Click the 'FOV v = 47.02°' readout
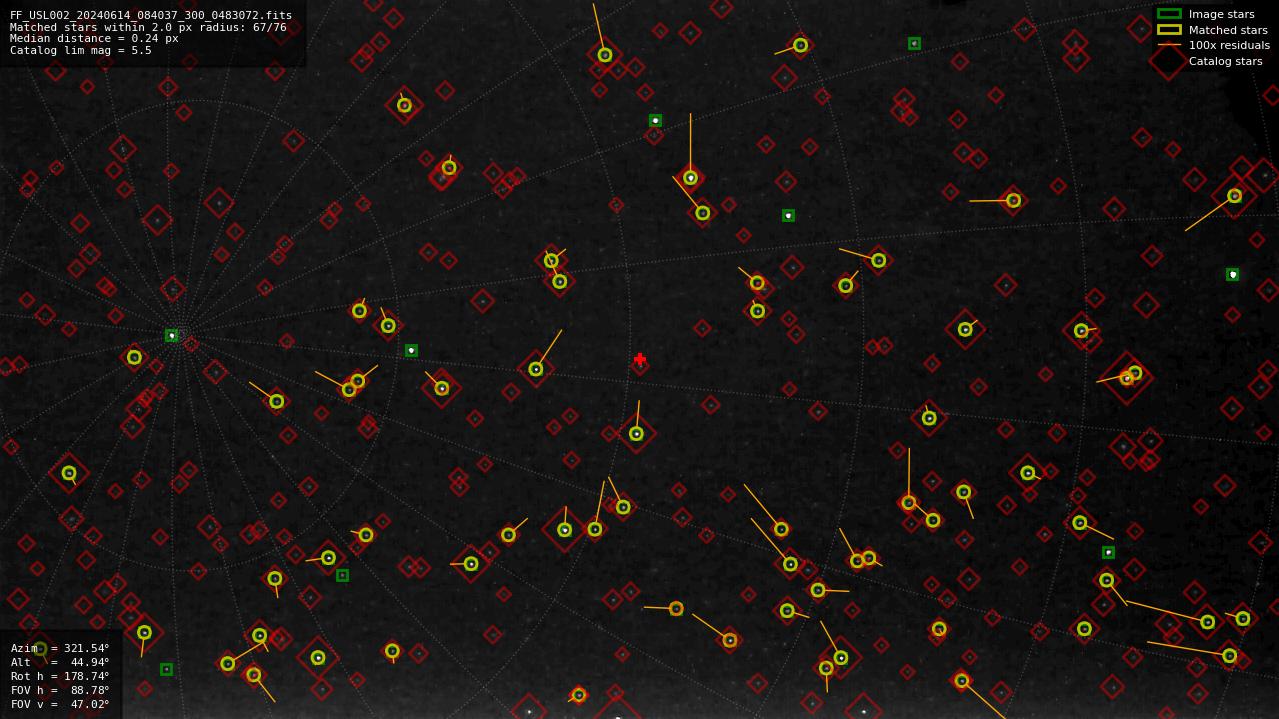Screen dimensions: 1279x719 (60, 704)
